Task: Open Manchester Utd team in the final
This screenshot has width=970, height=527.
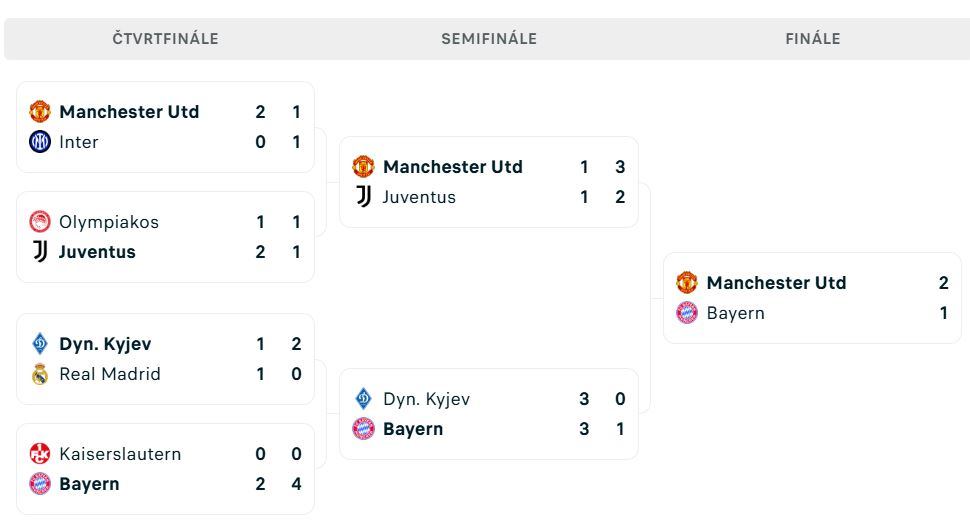Action: pos(776,283)
